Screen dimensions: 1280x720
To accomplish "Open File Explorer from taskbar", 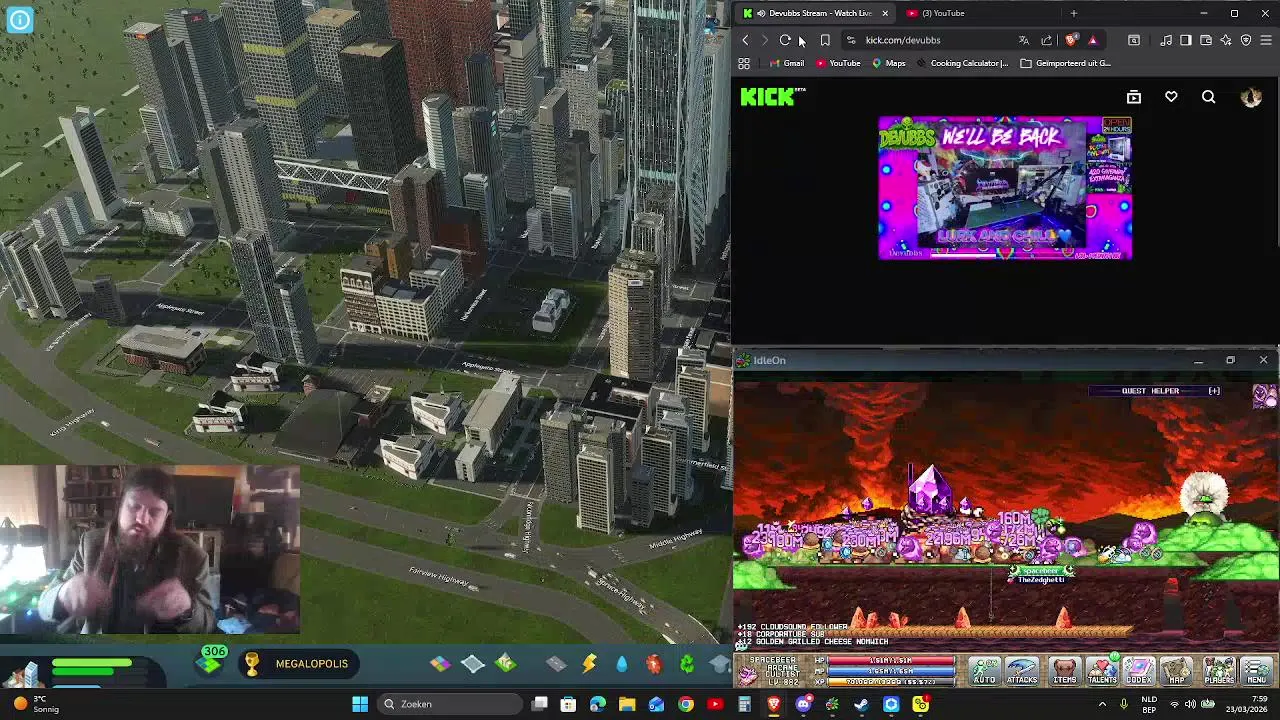I will pos(627,704).
